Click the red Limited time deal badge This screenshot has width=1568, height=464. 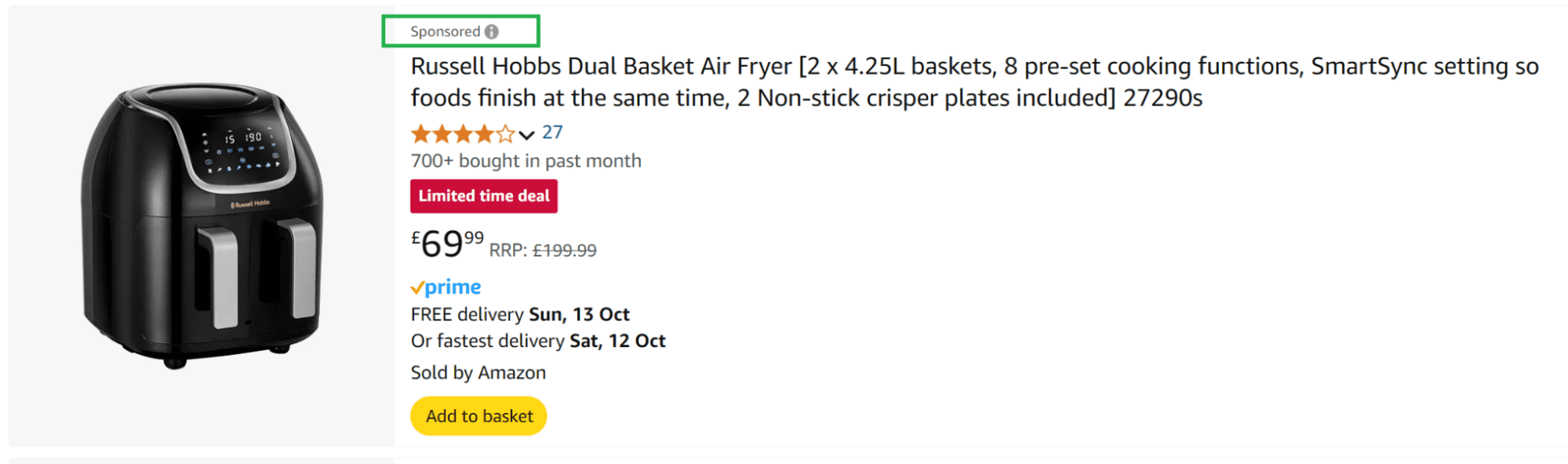pyautogui.click(x=483, y=196)
